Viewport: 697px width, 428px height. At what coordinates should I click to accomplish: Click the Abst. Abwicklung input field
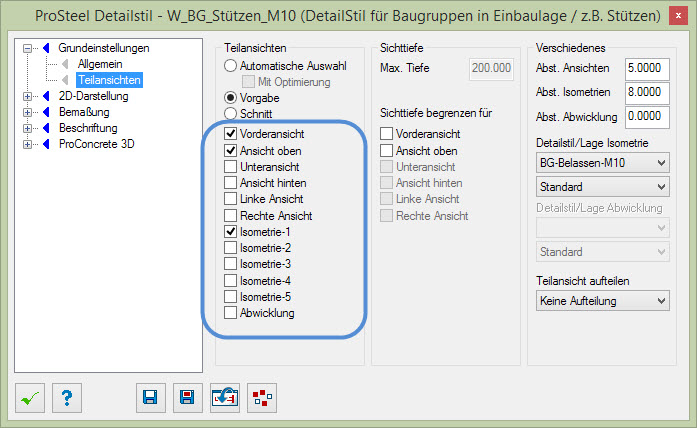pos(647,116)
